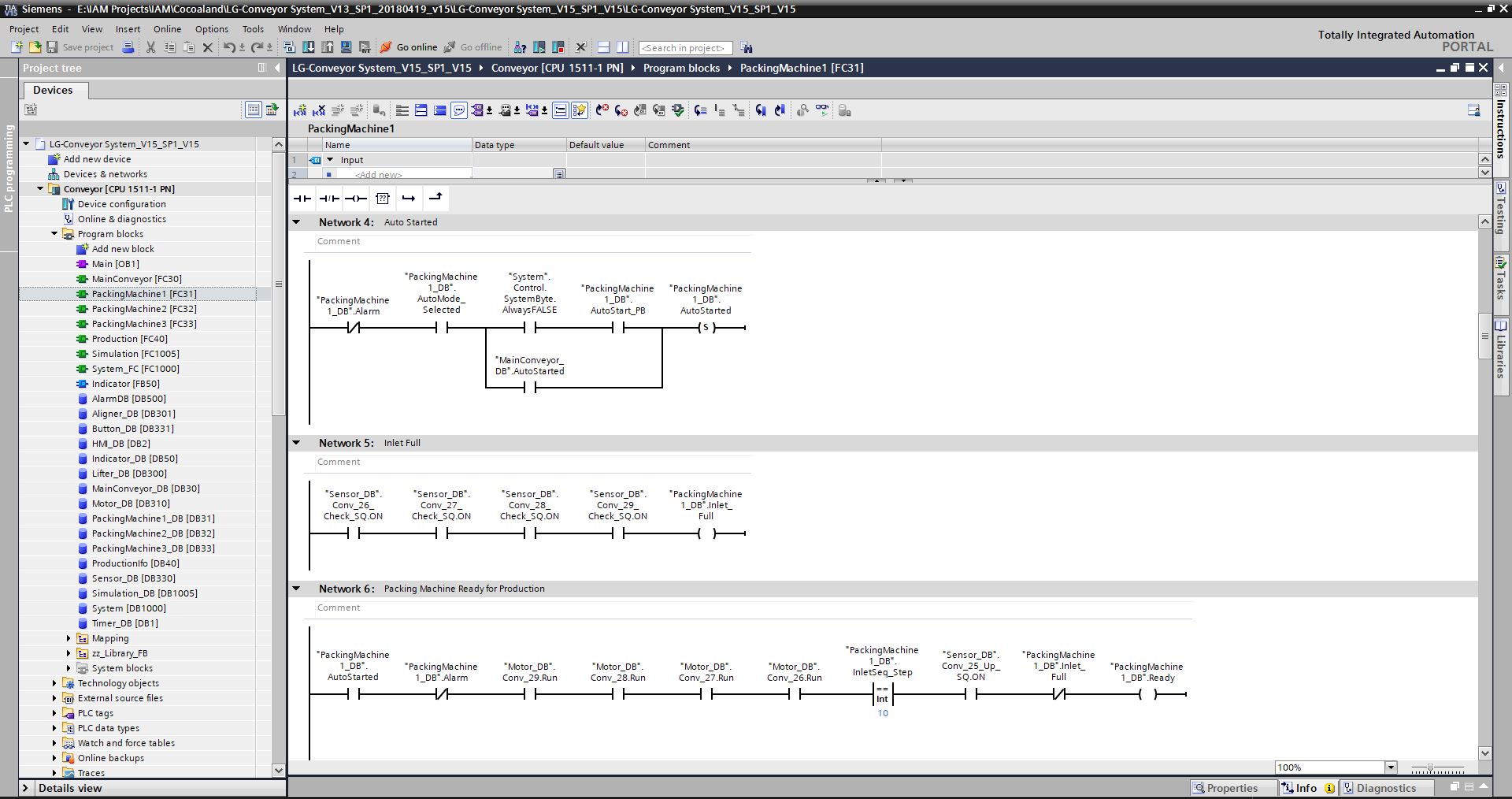The width and height of the screenshot is (1512, 799).
Task: Click the Monitoring on/off glasses icon
Action: pyautogui.click(x=822, y=111)
